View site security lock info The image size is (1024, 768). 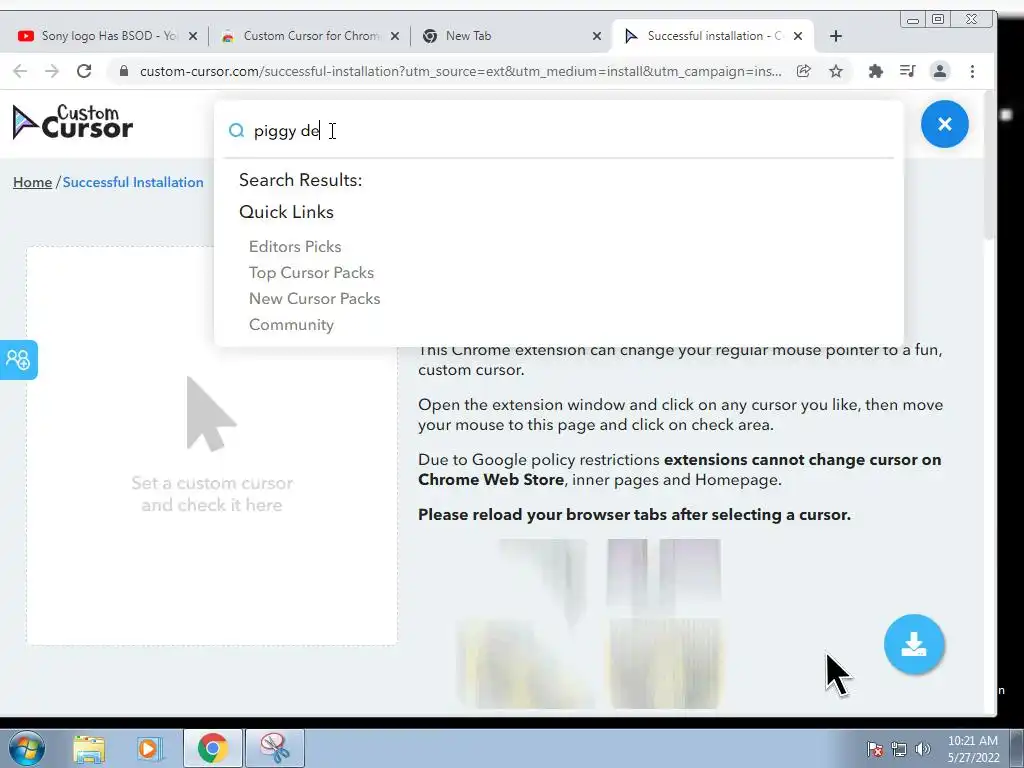tap(123, 71)
